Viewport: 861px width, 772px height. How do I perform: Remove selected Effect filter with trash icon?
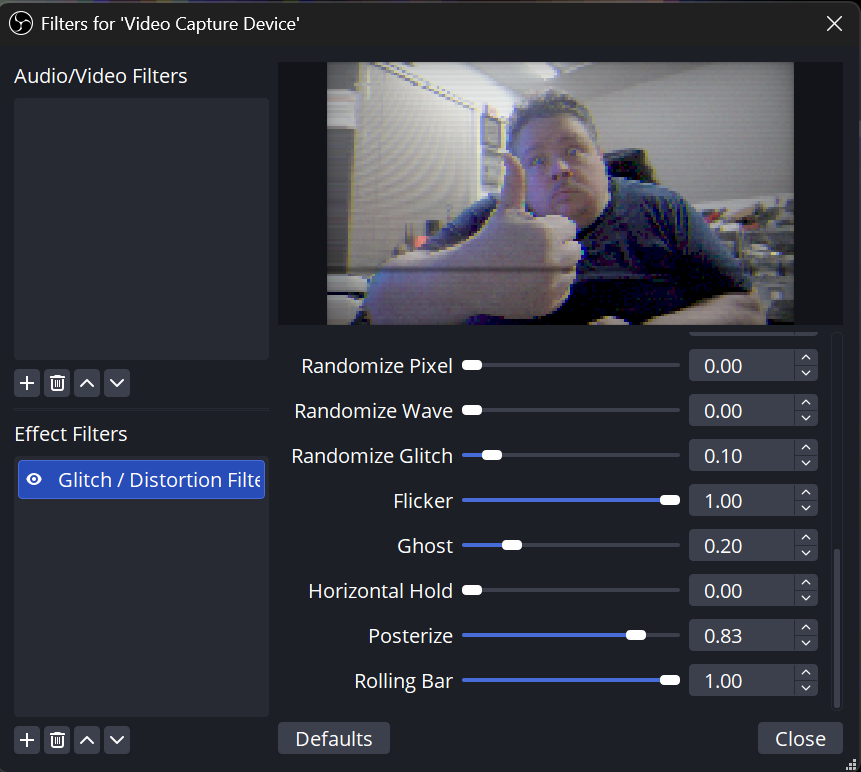[57, 740]
